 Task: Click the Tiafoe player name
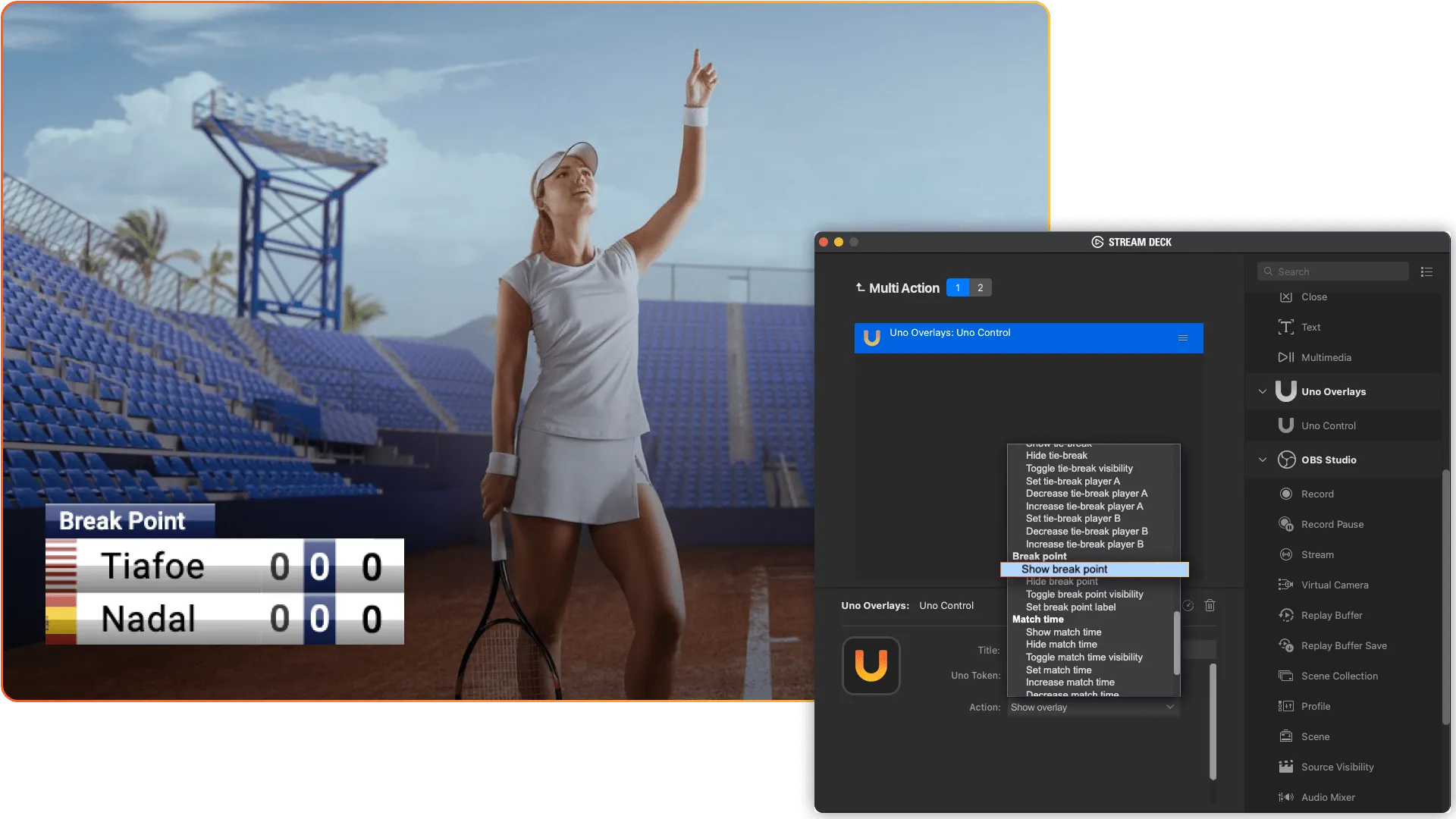pyautogui.click(x=152, y=566)
